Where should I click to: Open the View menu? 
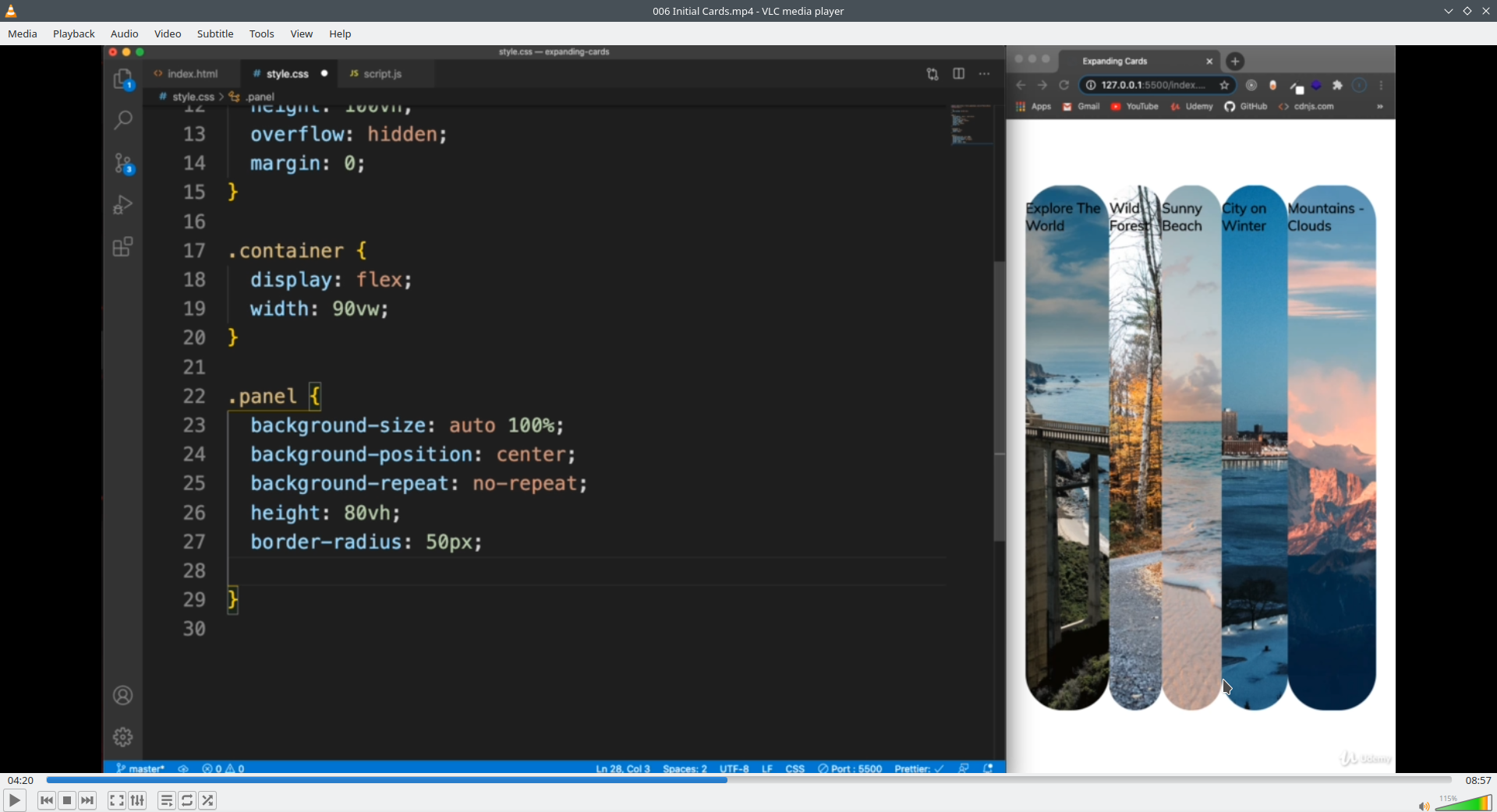[x=302, y=34]
